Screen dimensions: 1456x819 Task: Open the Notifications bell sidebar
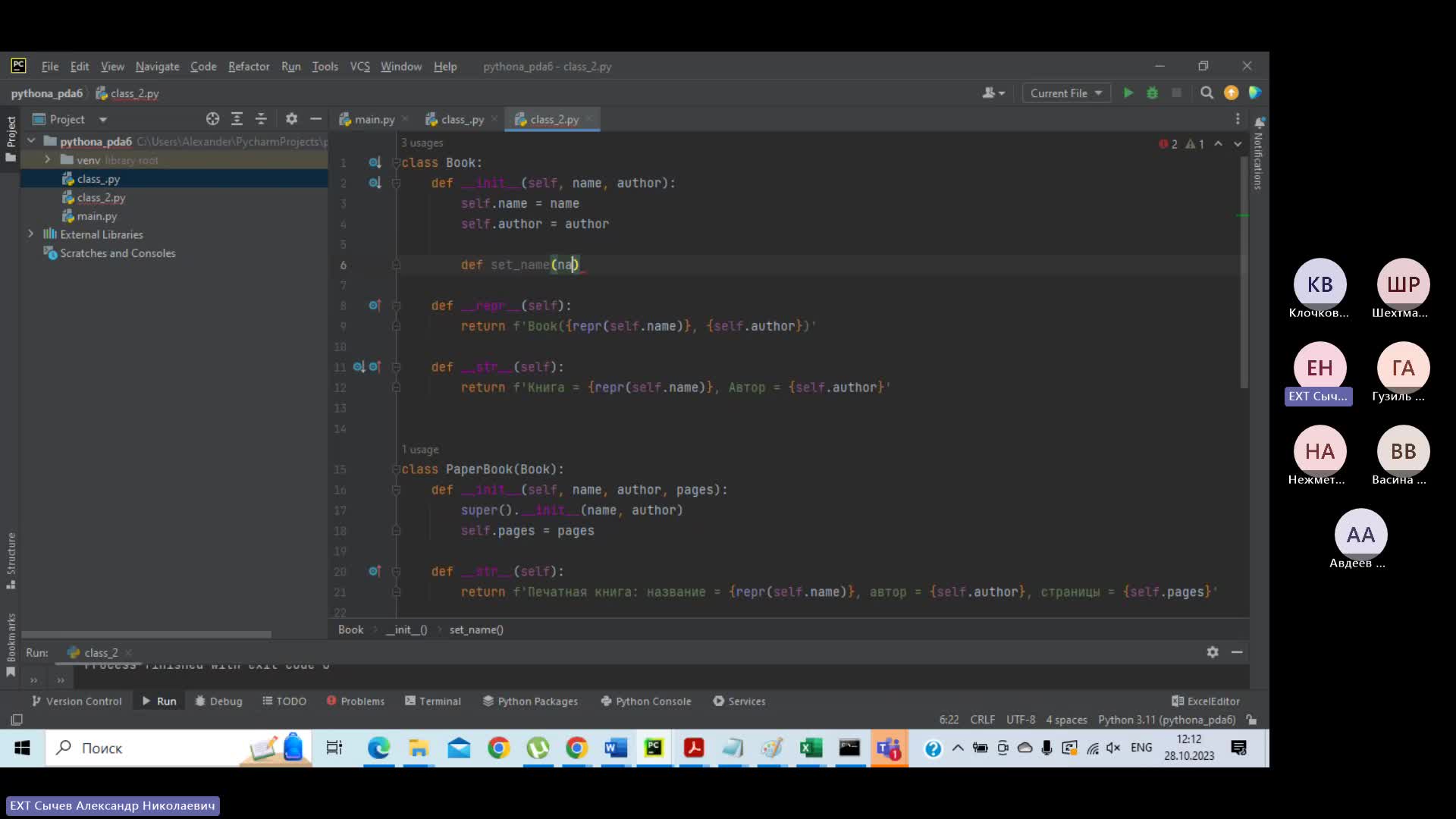[1259, 122]
